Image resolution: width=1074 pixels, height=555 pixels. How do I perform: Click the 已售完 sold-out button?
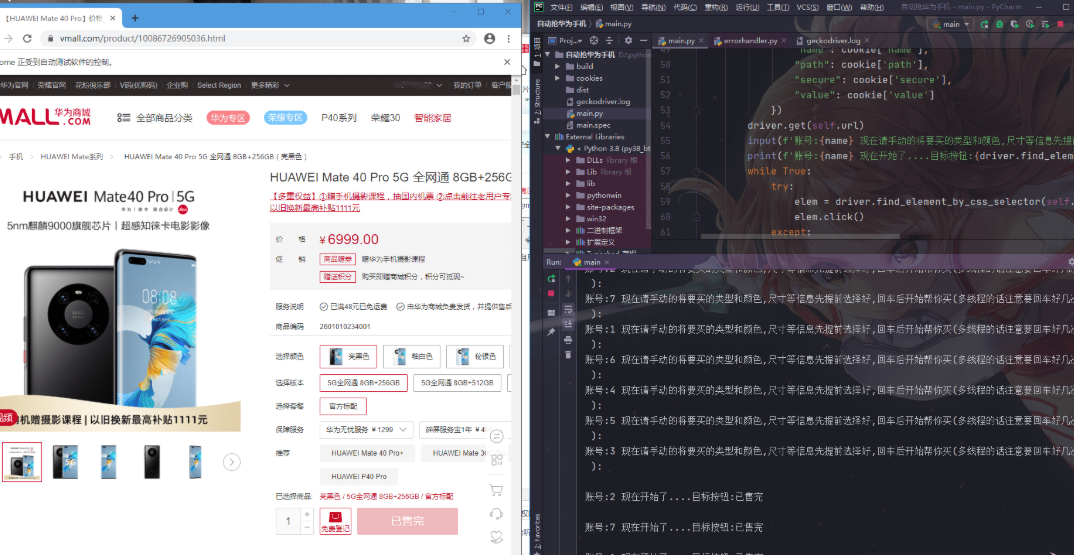click(407, 521)
